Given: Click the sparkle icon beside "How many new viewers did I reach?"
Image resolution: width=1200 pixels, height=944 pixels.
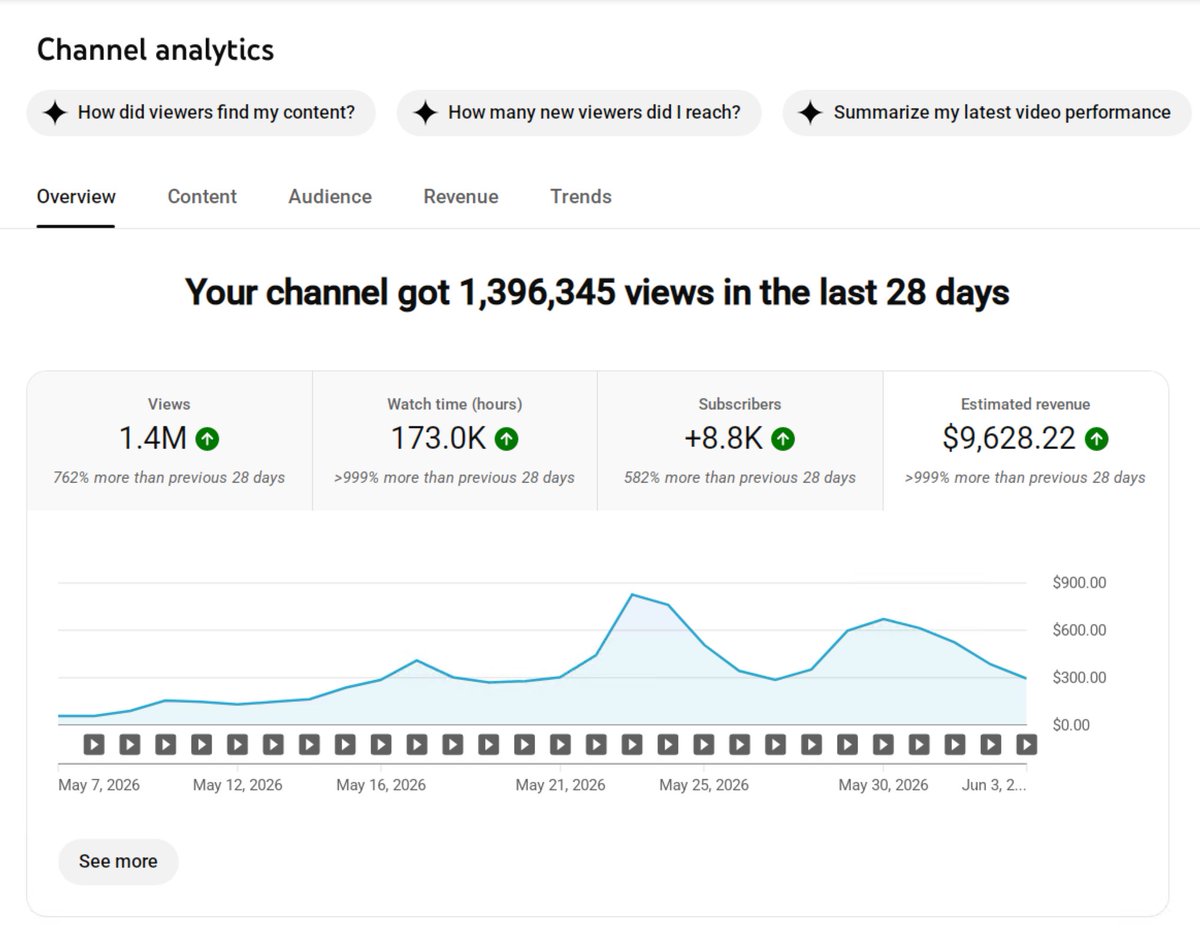Looking at the screenshot, I should pyautogui.click(x=425, y=112).
